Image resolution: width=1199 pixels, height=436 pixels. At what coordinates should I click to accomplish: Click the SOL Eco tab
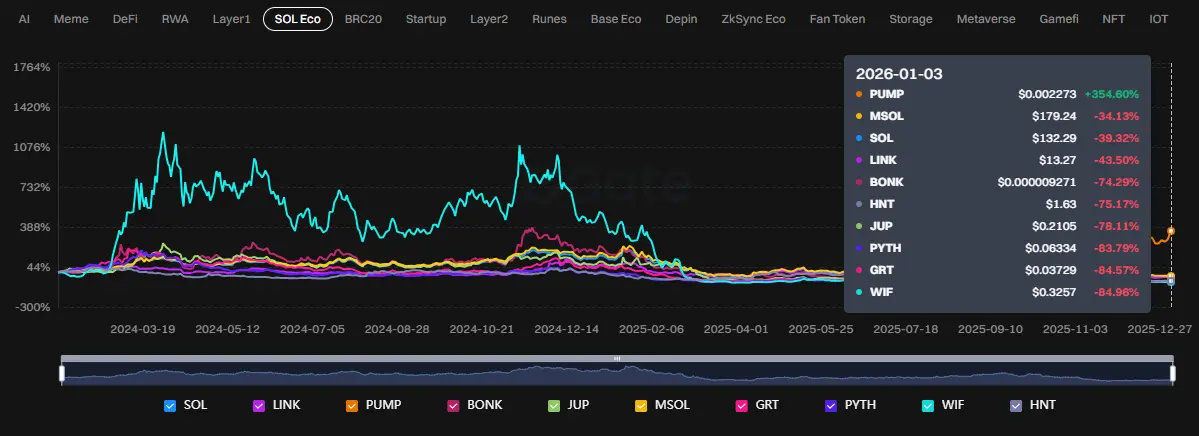tap(297, 19)
